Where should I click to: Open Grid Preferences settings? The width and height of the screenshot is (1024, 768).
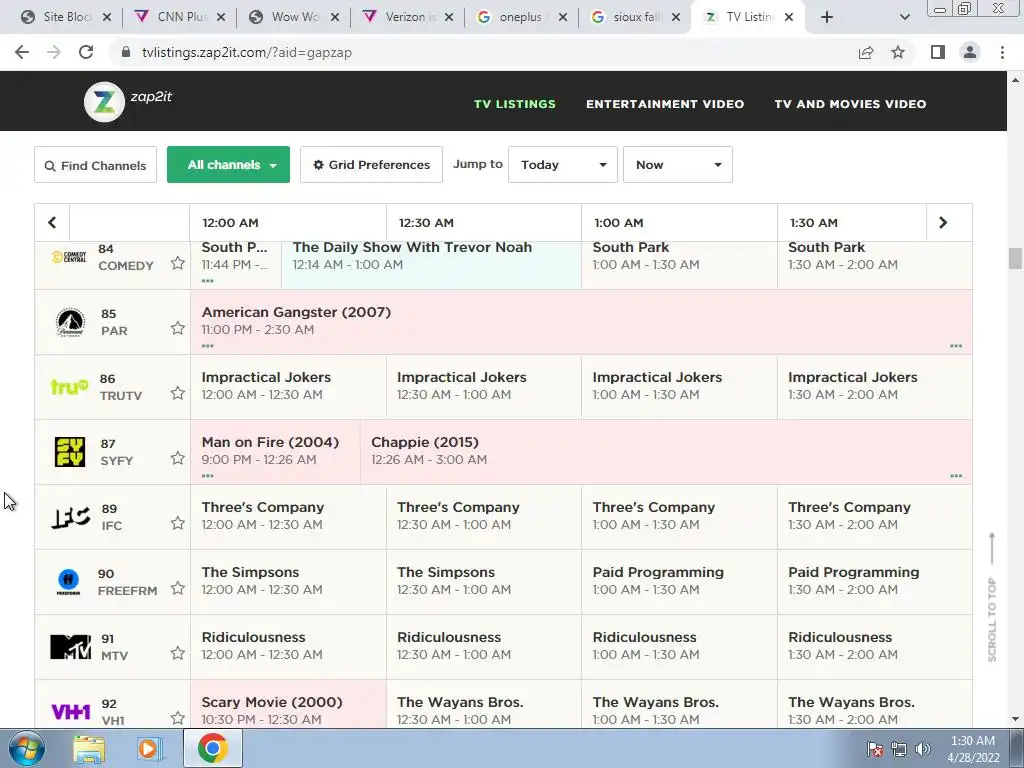pyautogui.click(x=372, y=165)
